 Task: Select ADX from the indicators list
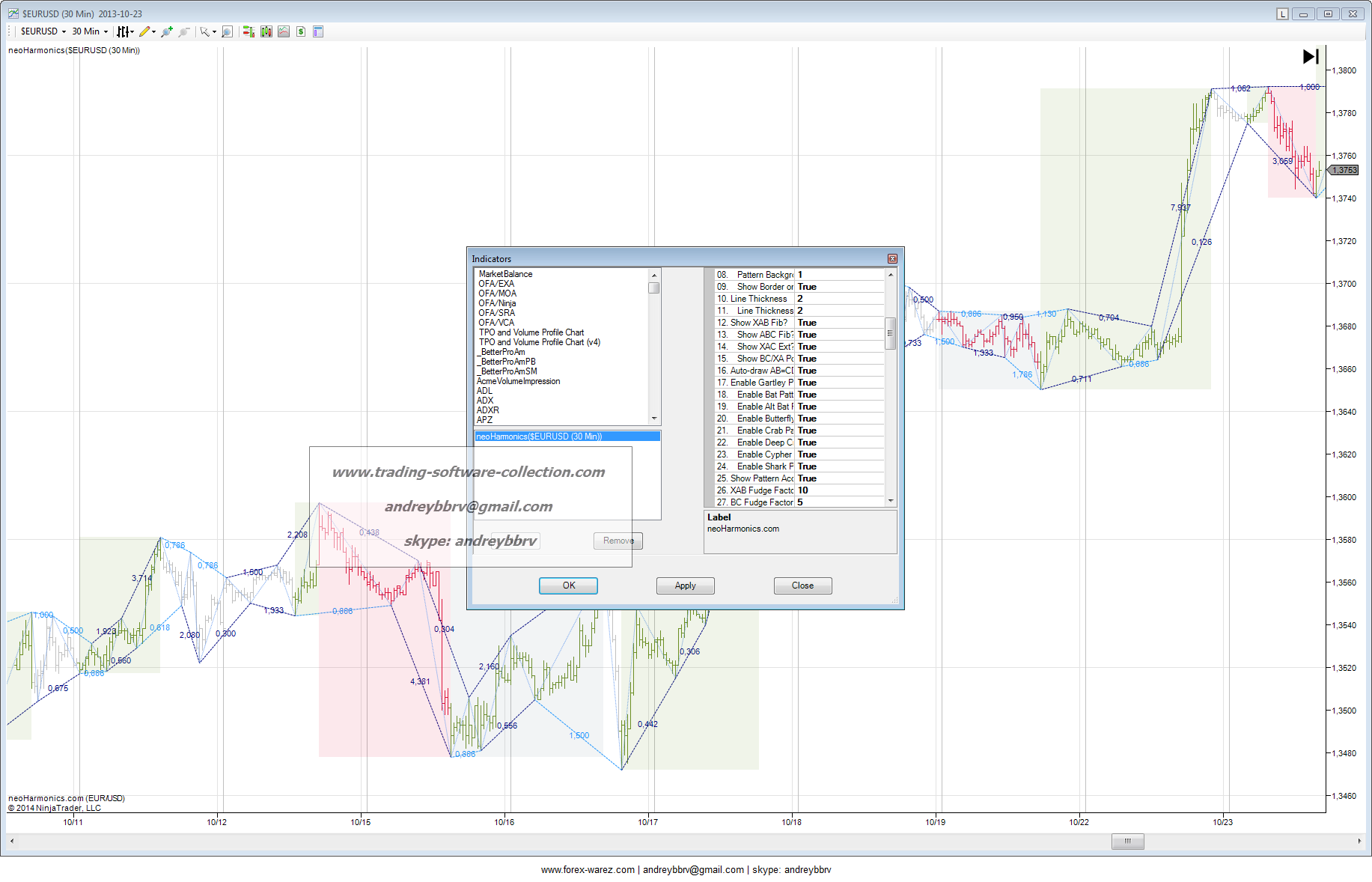(x=485, y=401)
